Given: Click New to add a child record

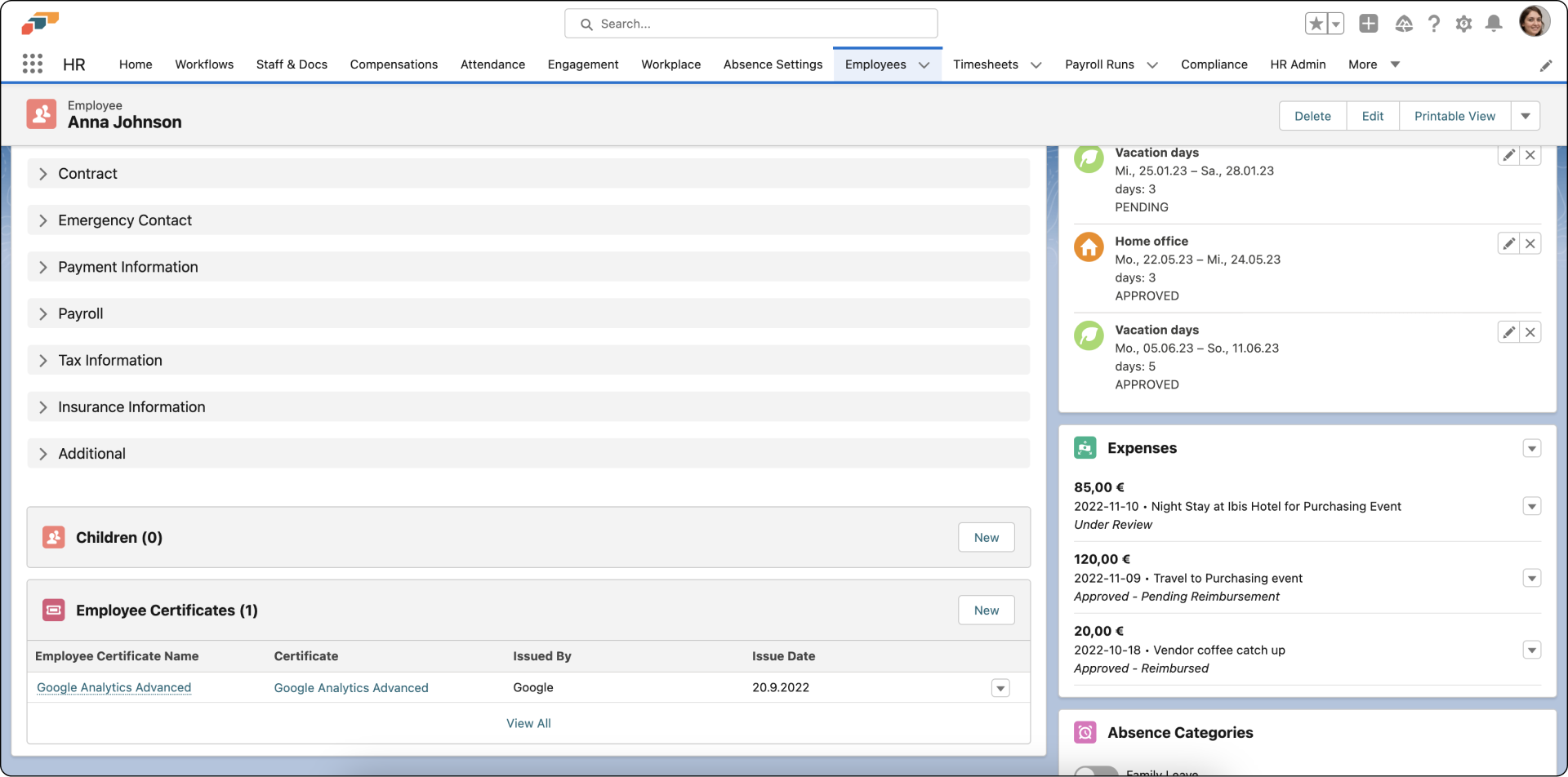Looking at the screenshot, I should [x=986, y=537].
